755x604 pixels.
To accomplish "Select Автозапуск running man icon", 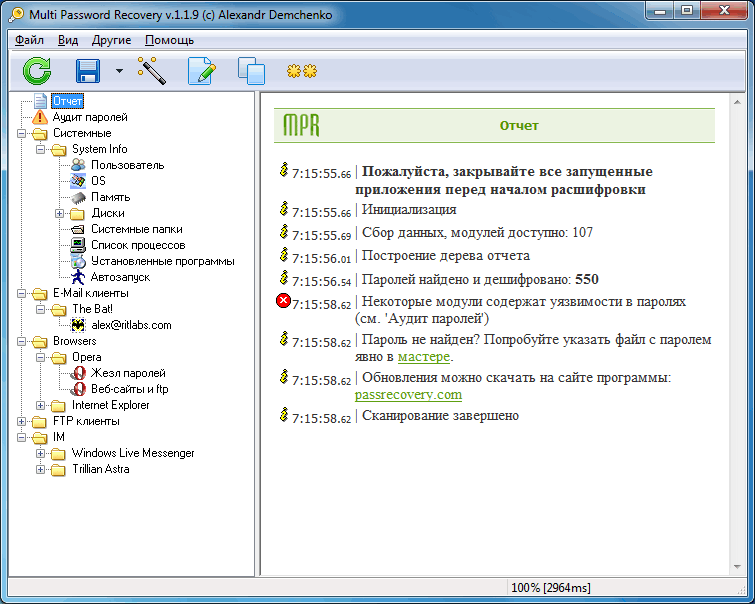I will [x=78, y=277].
